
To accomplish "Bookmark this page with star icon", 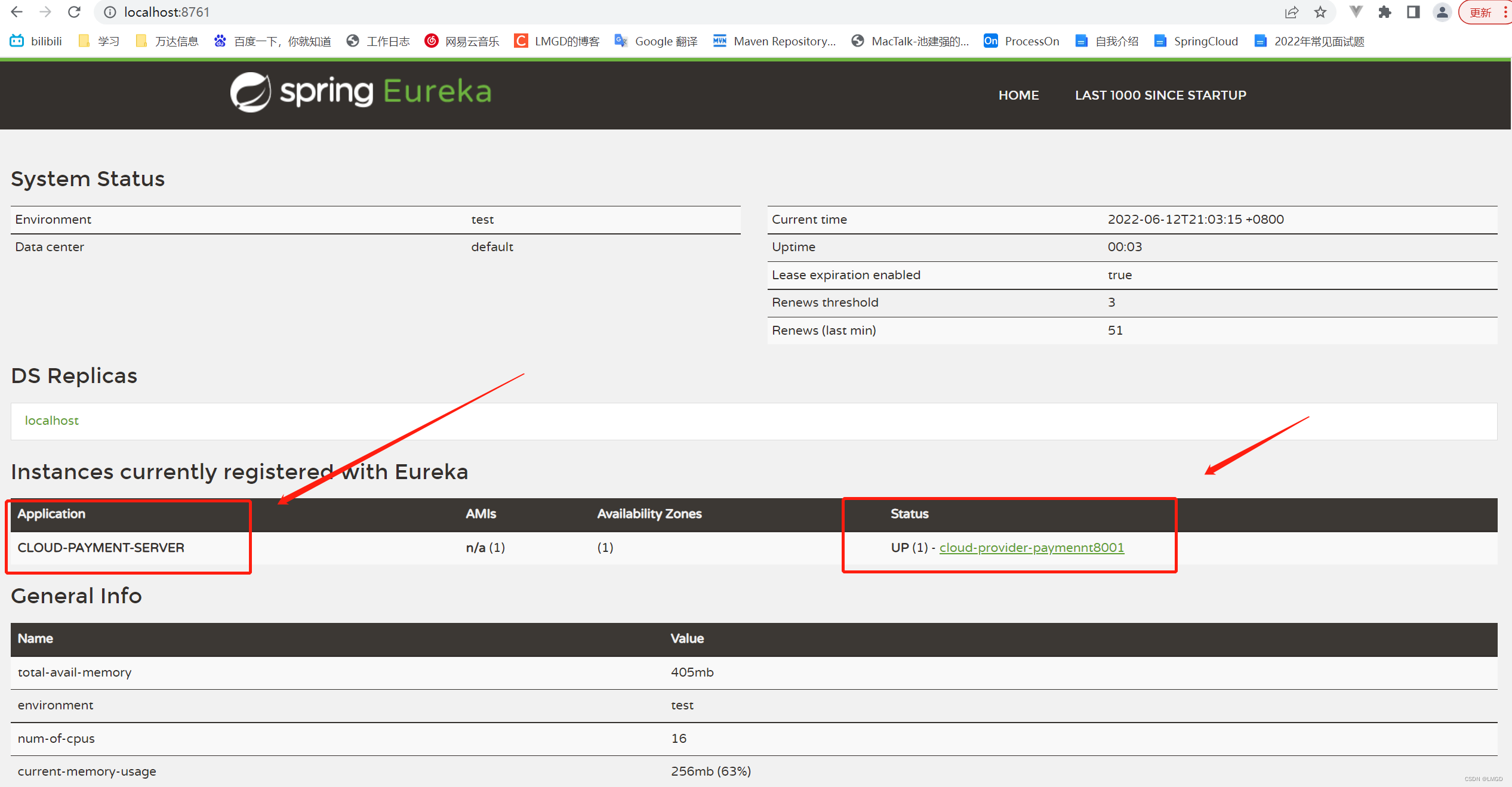I will pyautogui.click(x=1320, y=12).
